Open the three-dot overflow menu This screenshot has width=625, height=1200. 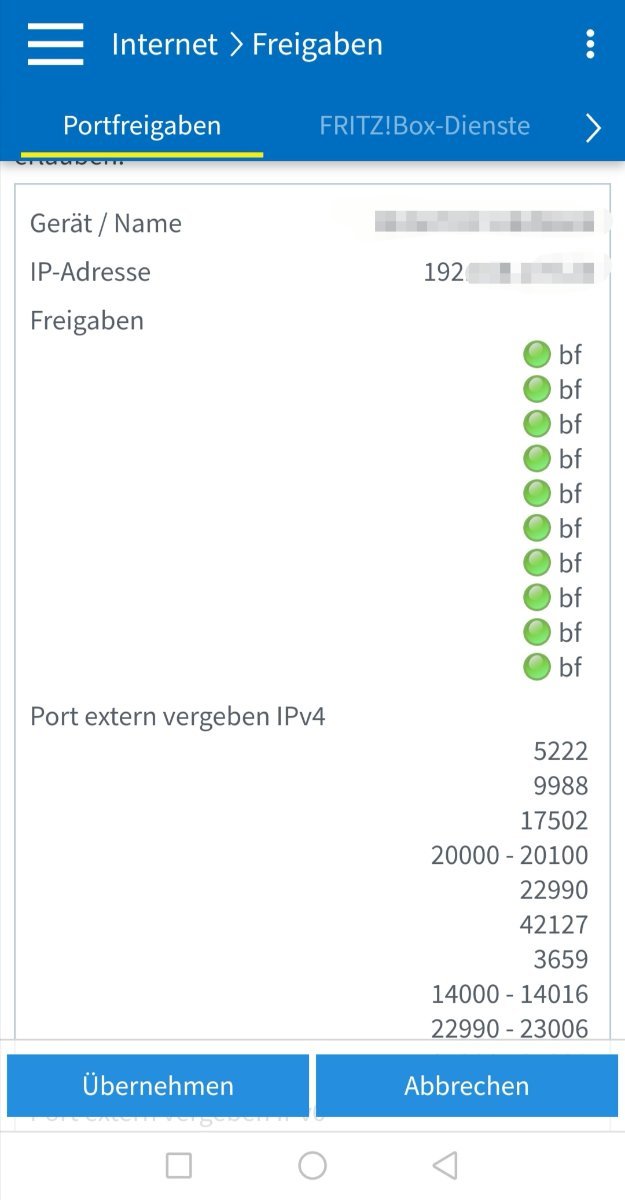pyautogui.click(x=590, y=44)
